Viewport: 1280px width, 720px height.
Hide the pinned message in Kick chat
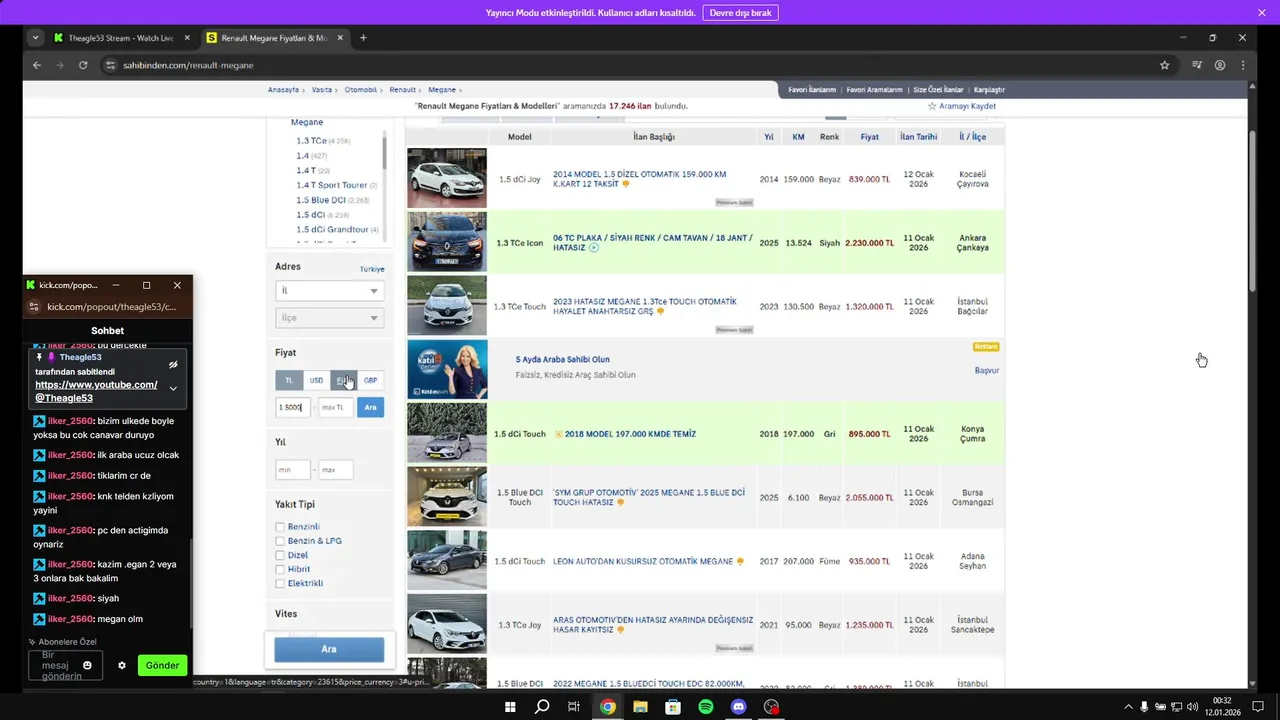[x=173, y=365]
